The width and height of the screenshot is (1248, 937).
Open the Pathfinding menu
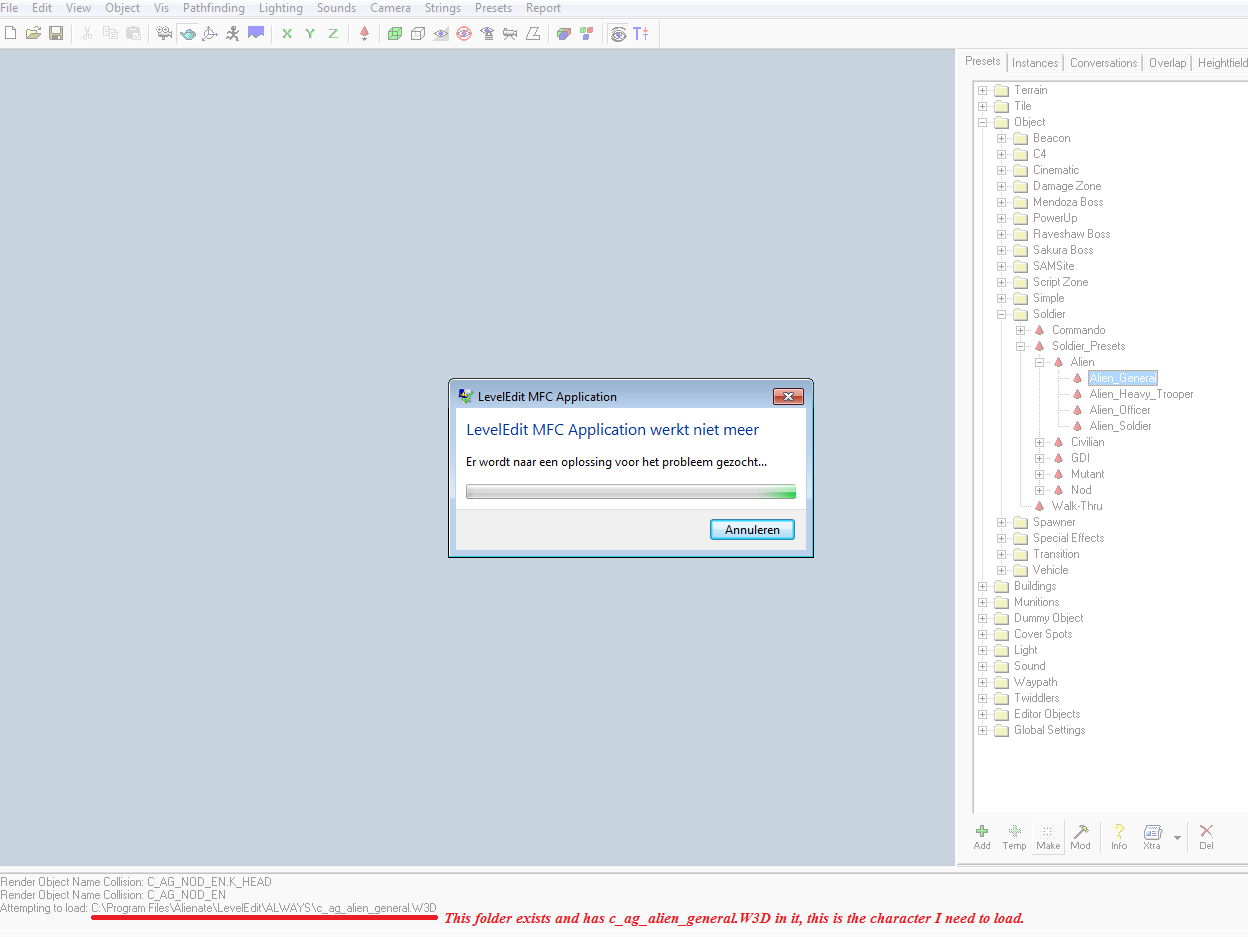213,8
